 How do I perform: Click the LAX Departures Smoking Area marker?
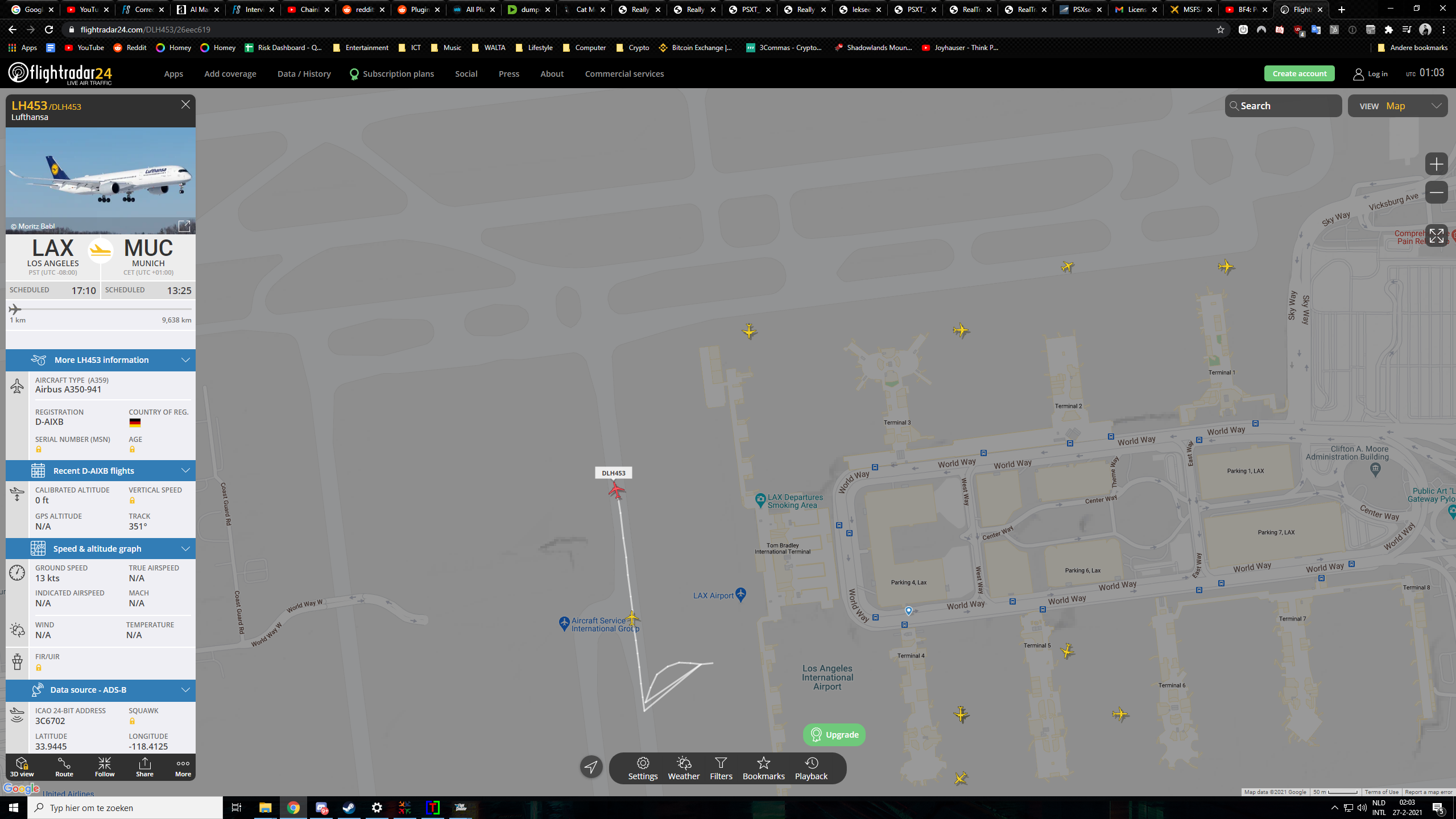760,500
